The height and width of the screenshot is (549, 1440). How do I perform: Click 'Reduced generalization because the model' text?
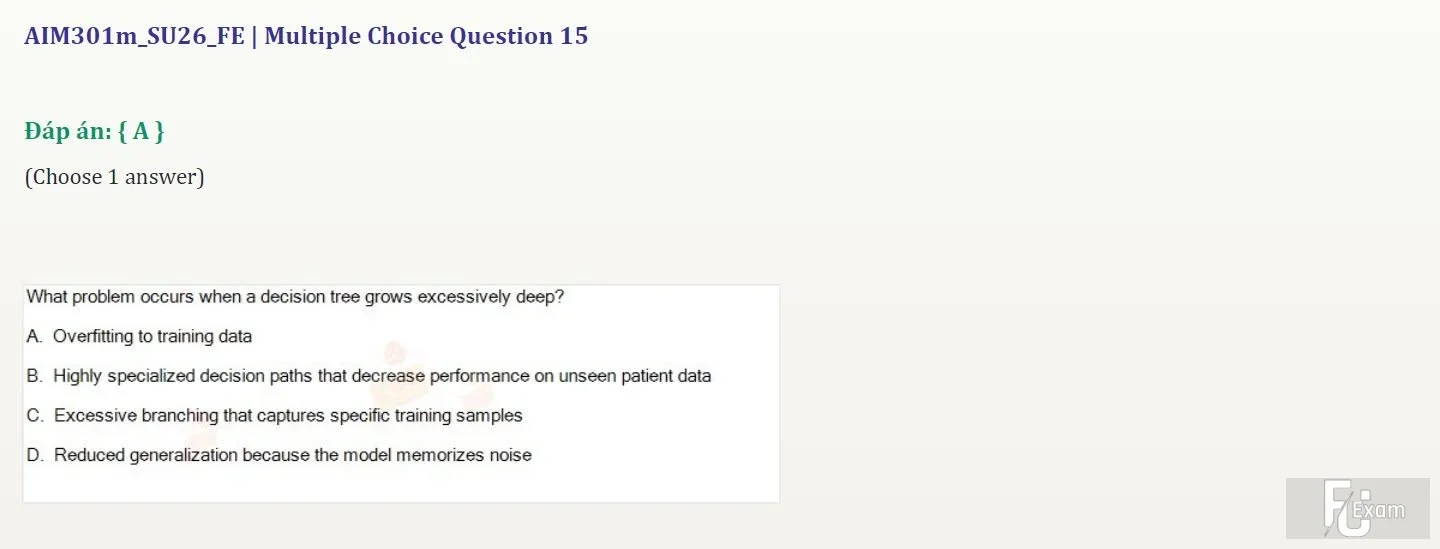point(222,456)
